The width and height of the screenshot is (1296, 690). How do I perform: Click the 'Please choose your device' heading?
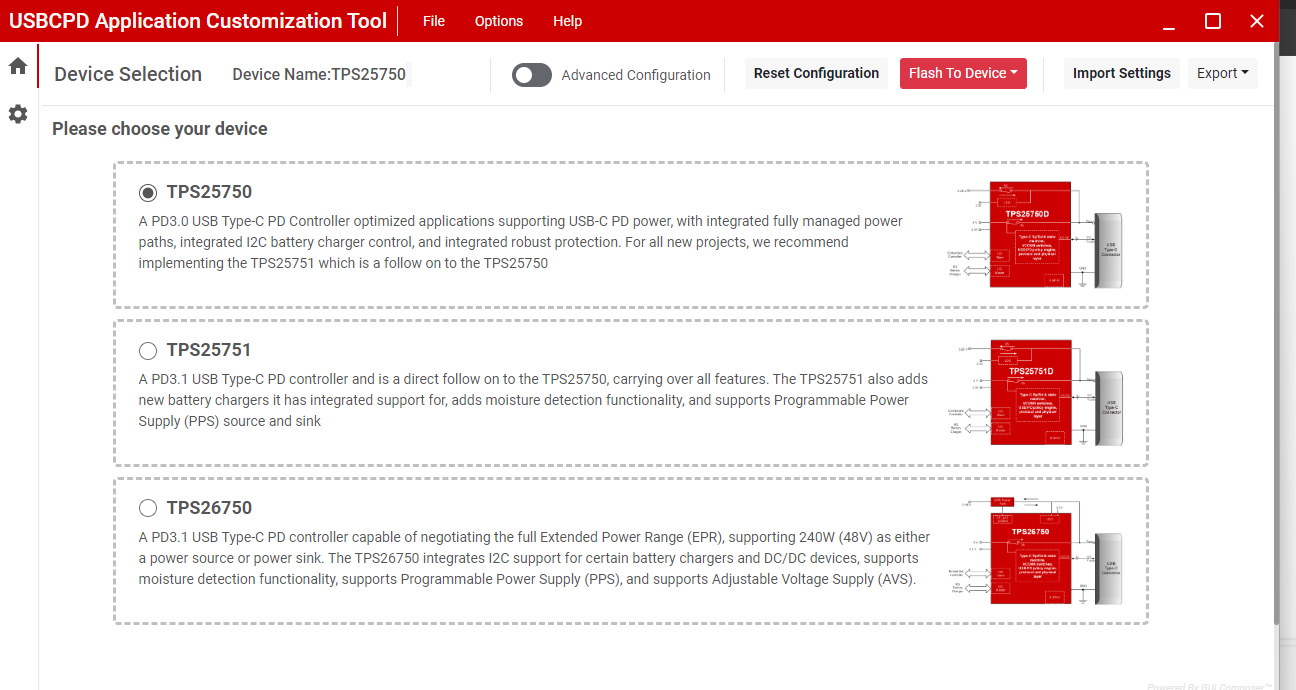coord(160,129)
